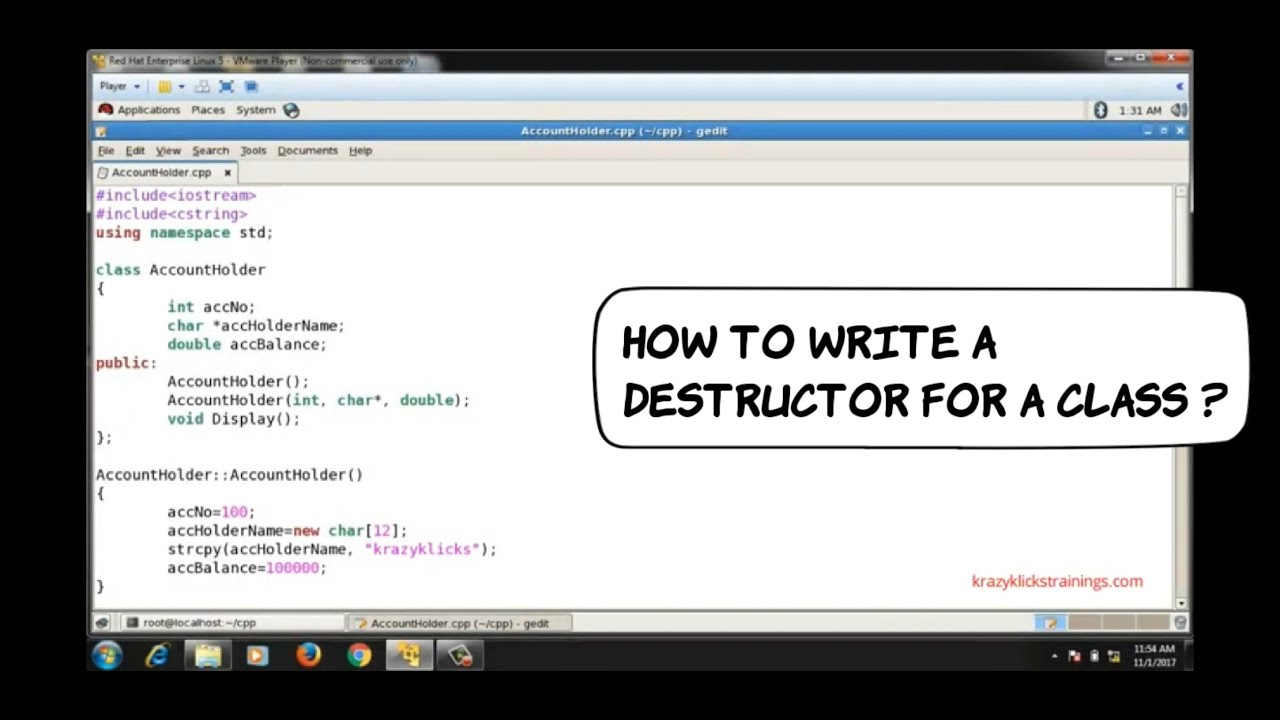1280x720 pixels.
Task: Click the Bluetooth panel icon
Action: (x=1101, y=110)
